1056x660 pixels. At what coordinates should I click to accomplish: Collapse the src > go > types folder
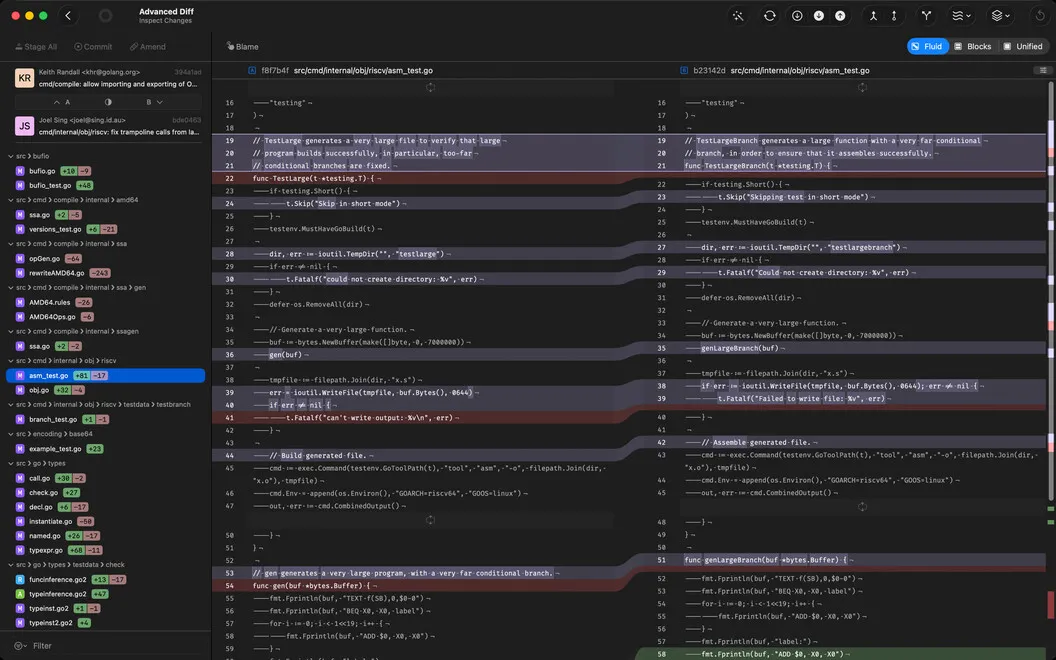[x=11, y=463]
